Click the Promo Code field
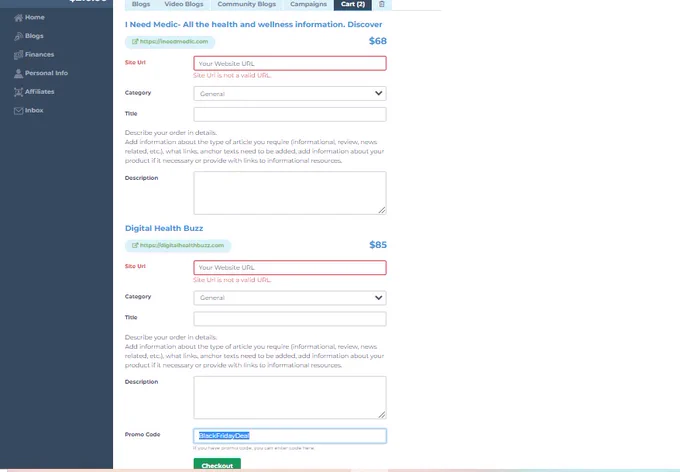 coord(290,436)
